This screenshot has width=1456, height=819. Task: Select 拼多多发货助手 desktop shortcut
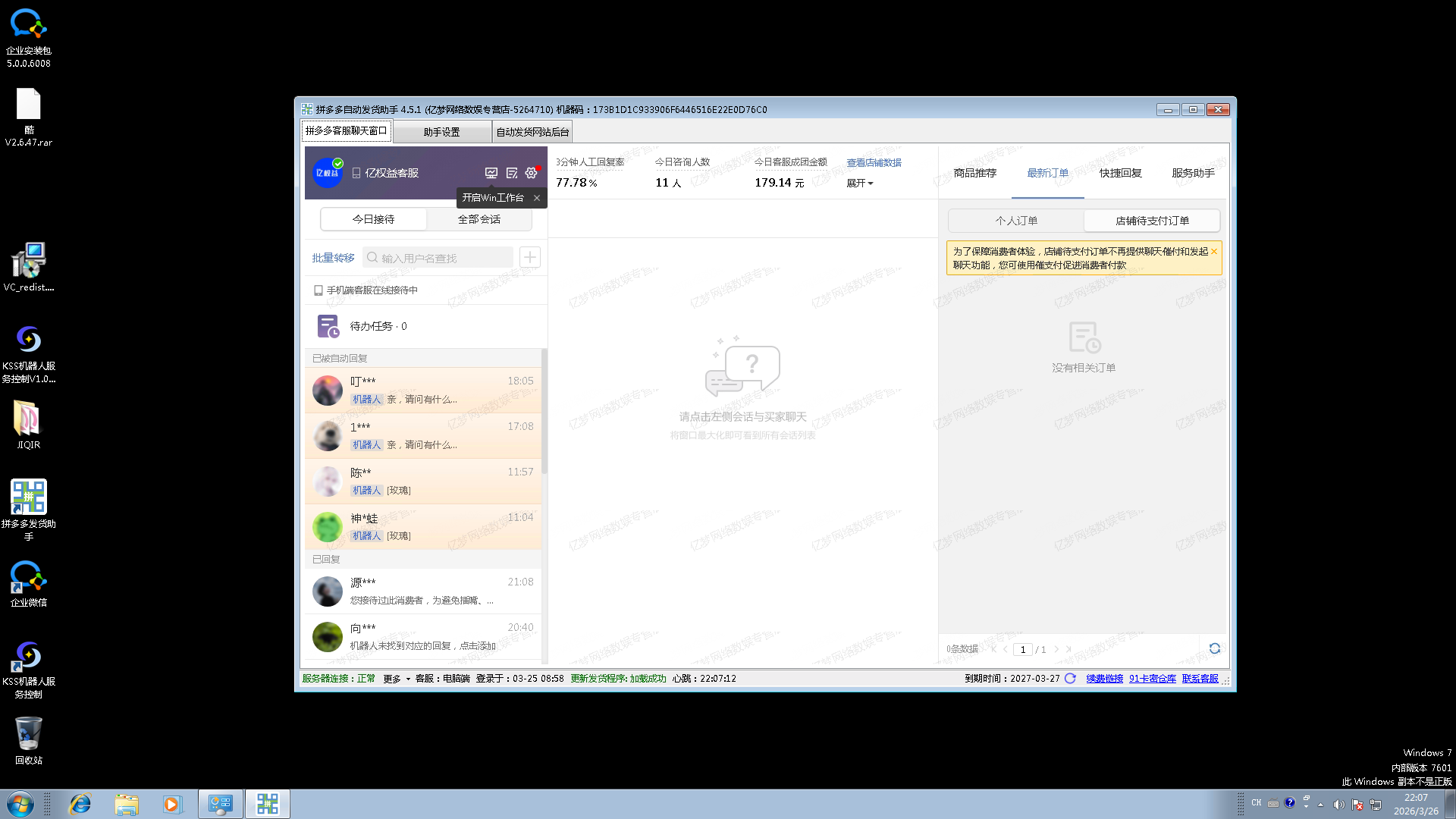click(29, 510)
